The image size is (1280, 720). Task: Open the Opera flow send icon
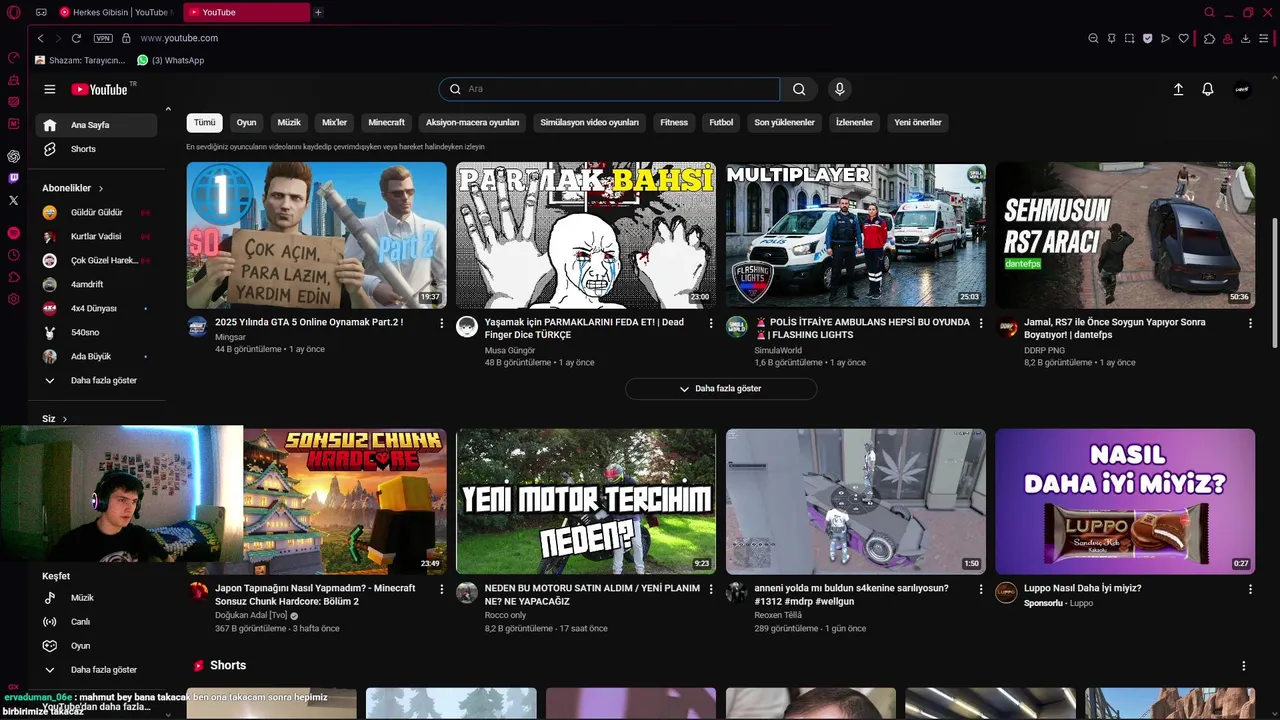[1165, 38]
